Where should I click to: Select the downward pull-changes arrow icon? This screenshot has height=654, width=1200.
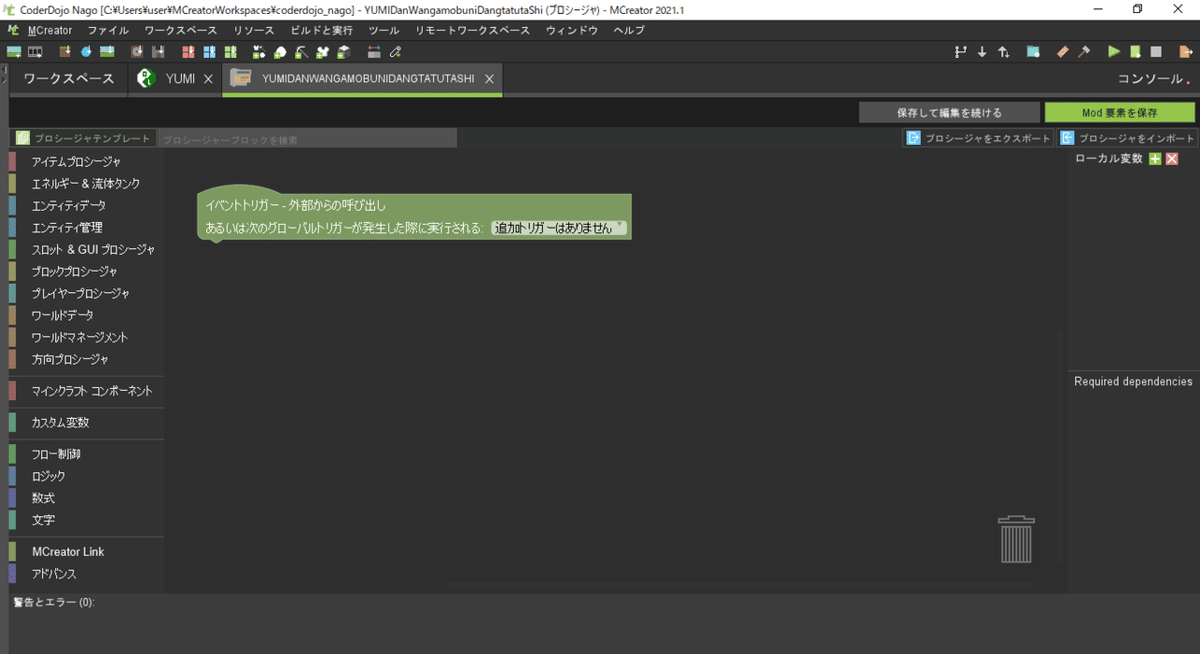click(982, 51)
